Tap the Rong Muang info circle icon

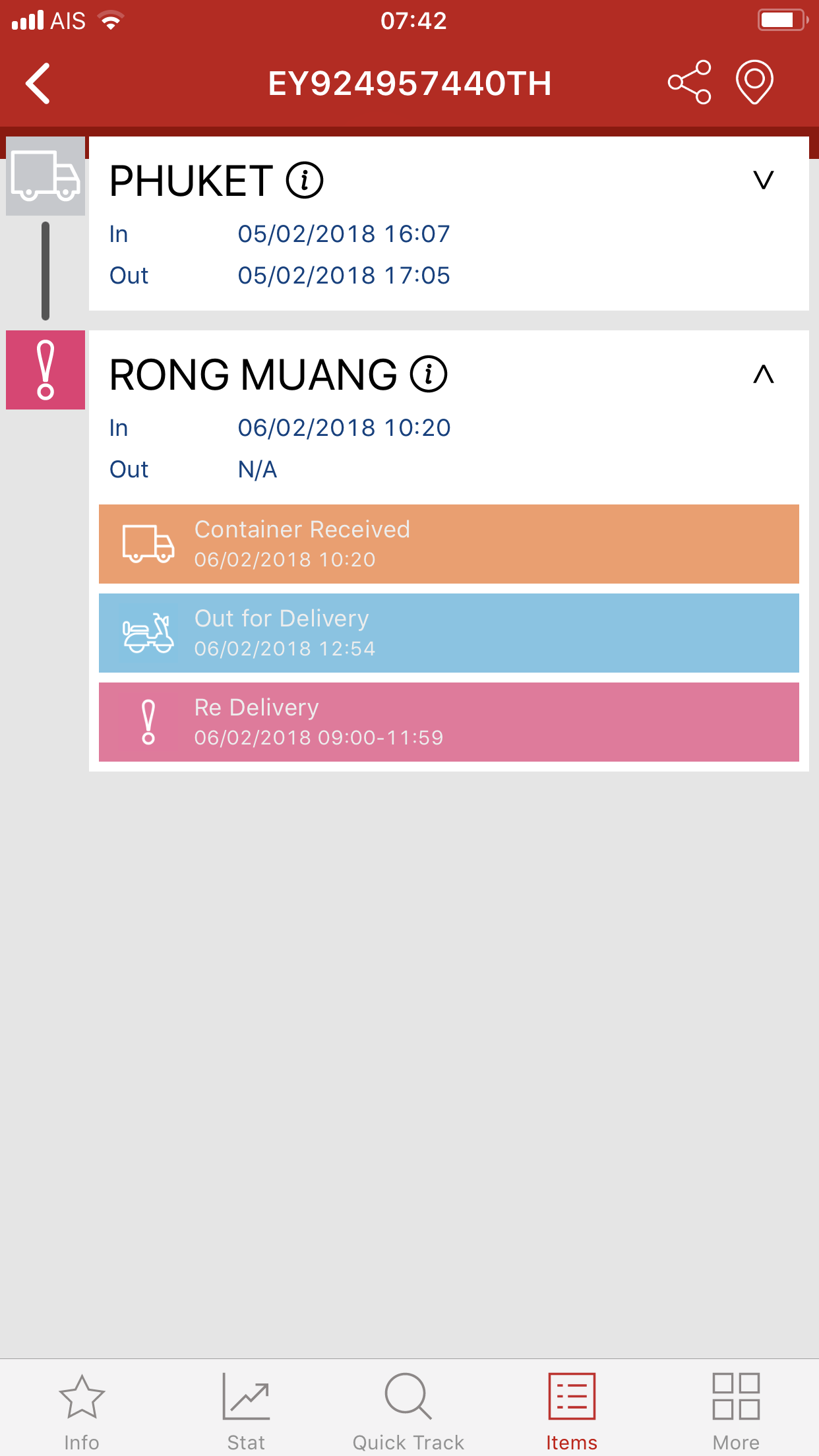click(x=429, y=375)
